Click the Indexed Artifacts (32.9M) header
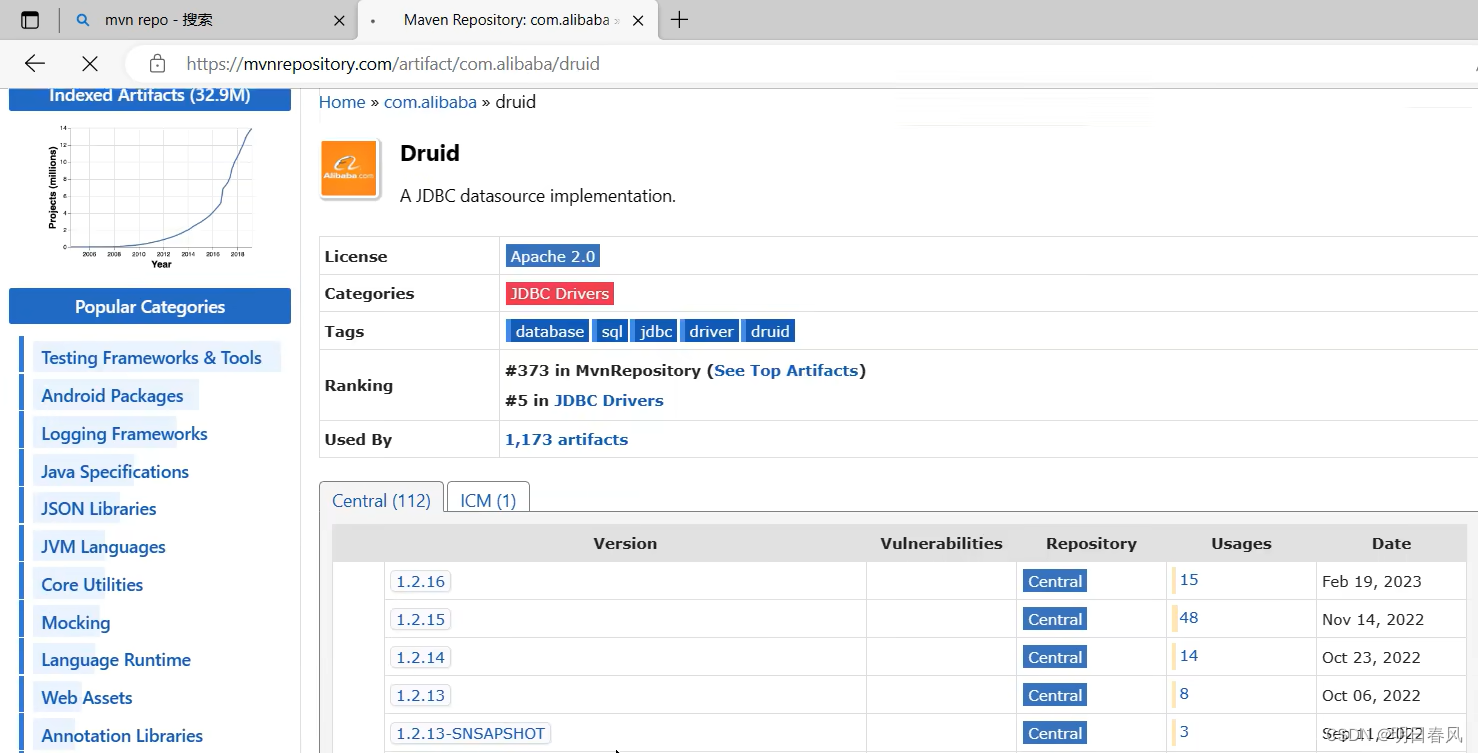 click(x=150, y=96)
